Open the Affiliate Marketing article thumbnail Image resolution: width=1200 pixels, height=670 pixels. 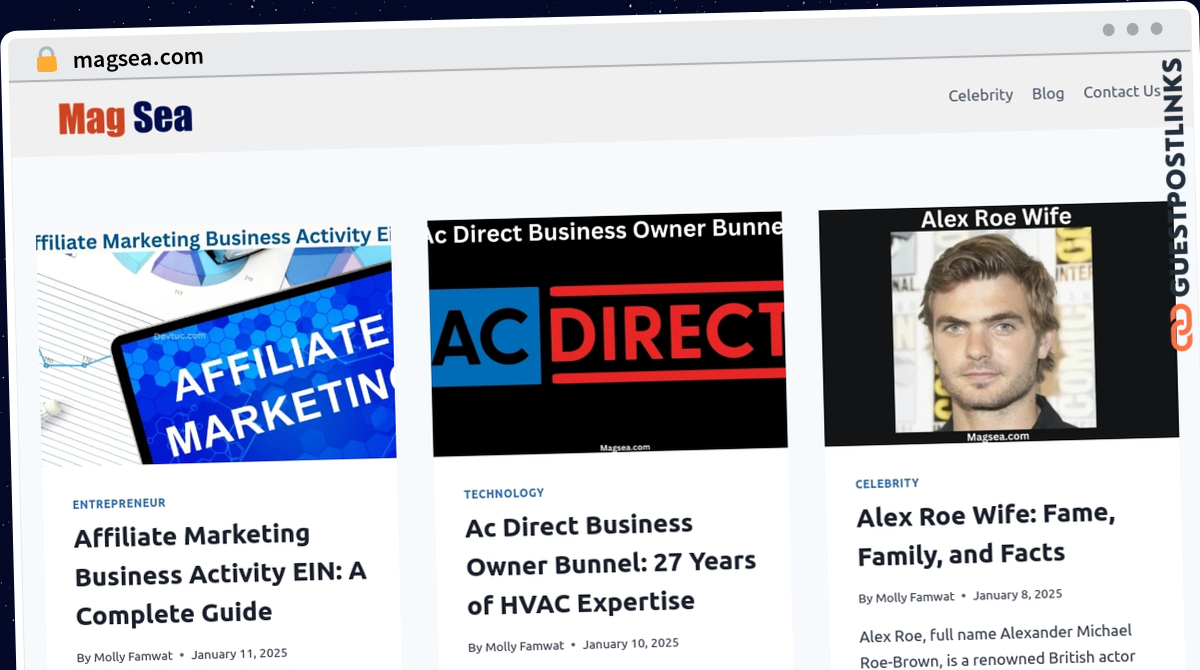coord(215,345)
